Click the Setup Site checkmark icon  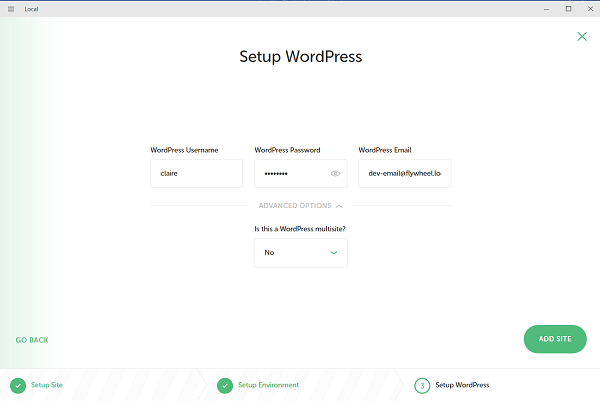point(18,386)
